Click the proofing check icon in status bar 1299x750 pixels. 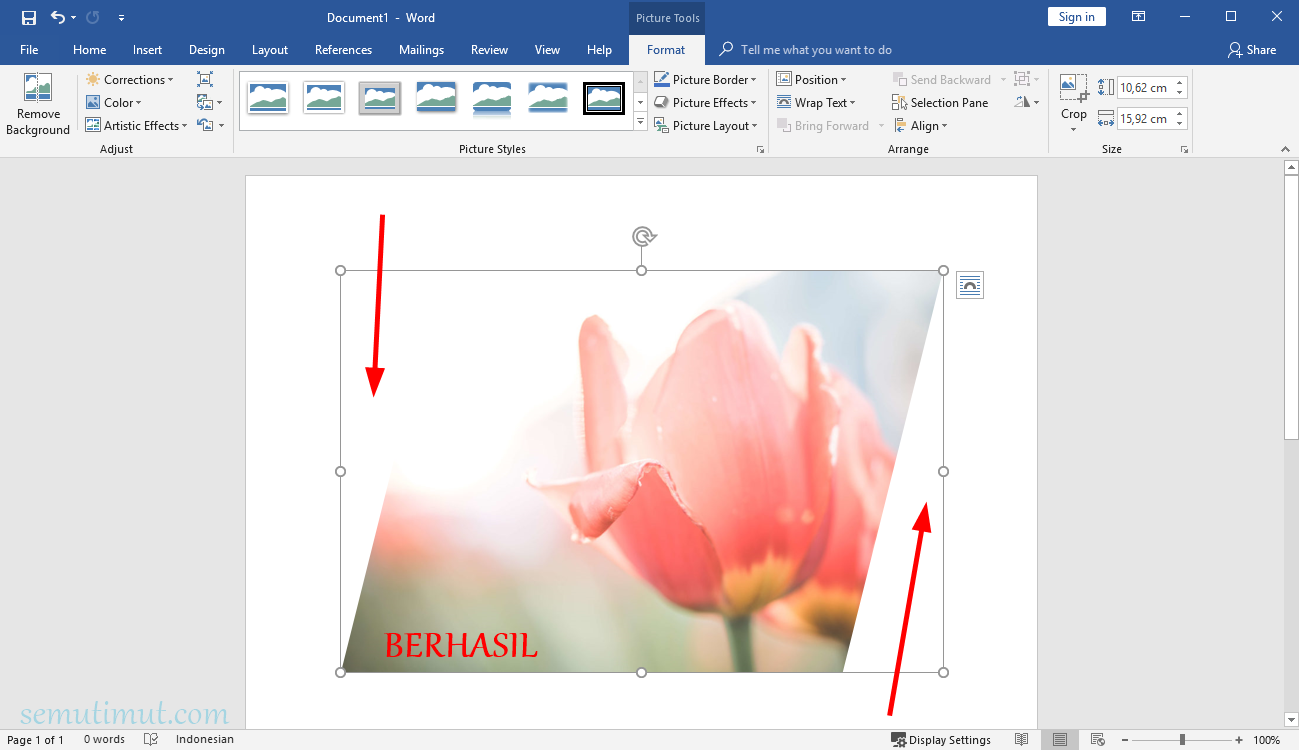click(151, 740)
